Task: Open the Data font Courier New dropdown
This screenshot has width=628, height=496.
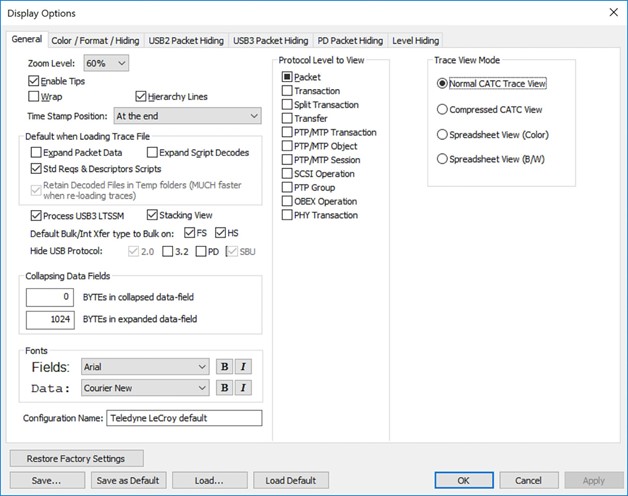Action: 145,388
